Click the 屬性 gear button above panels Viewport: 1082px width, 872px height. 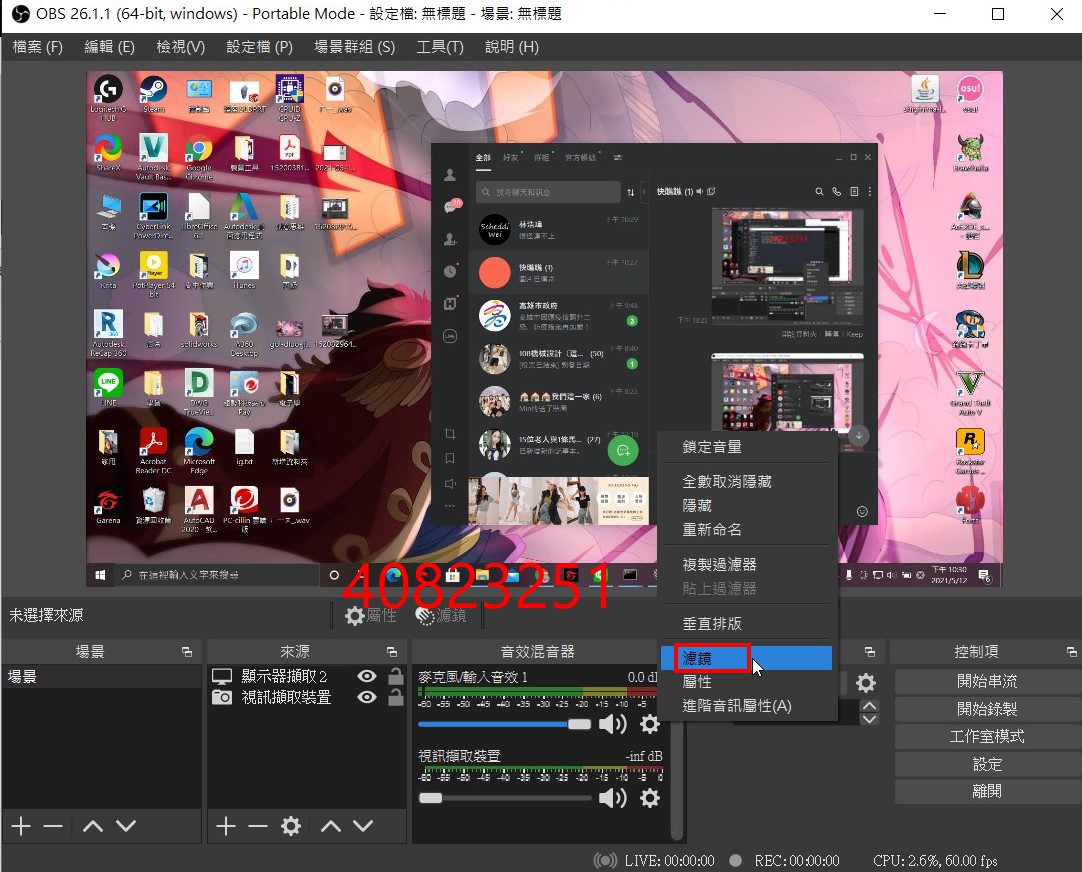point(371,615)
